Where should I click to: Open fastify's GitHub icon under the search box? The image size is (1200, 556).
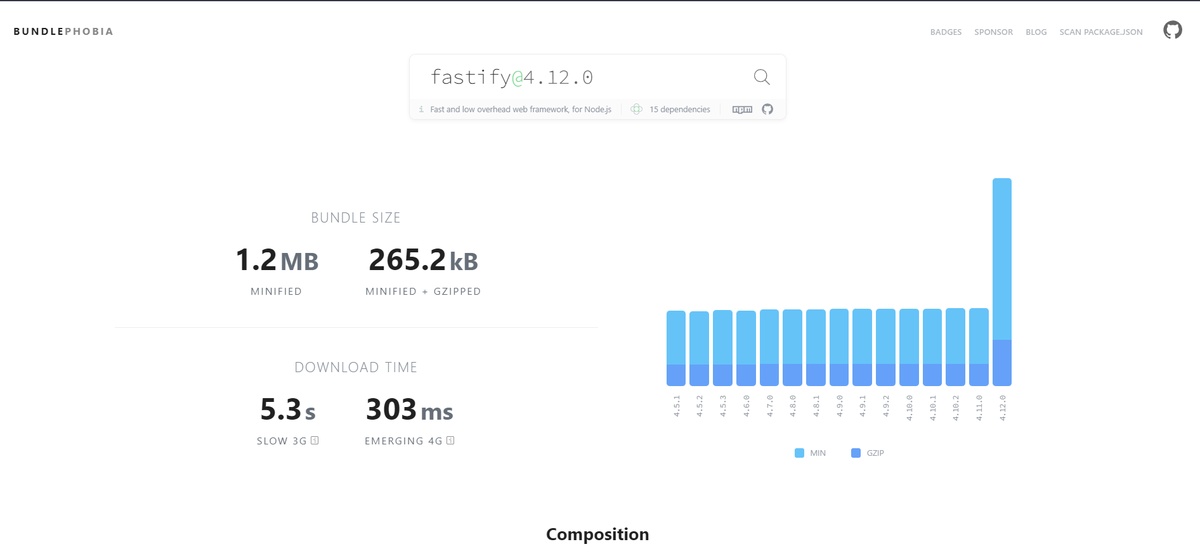[x=768, y=109]
